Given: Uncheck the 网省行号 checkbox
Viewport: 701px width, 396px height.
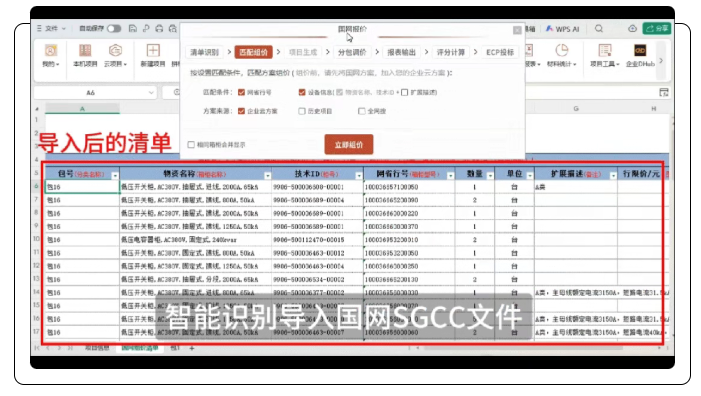Looking at the screenshot, I should (x=241, y=93).
